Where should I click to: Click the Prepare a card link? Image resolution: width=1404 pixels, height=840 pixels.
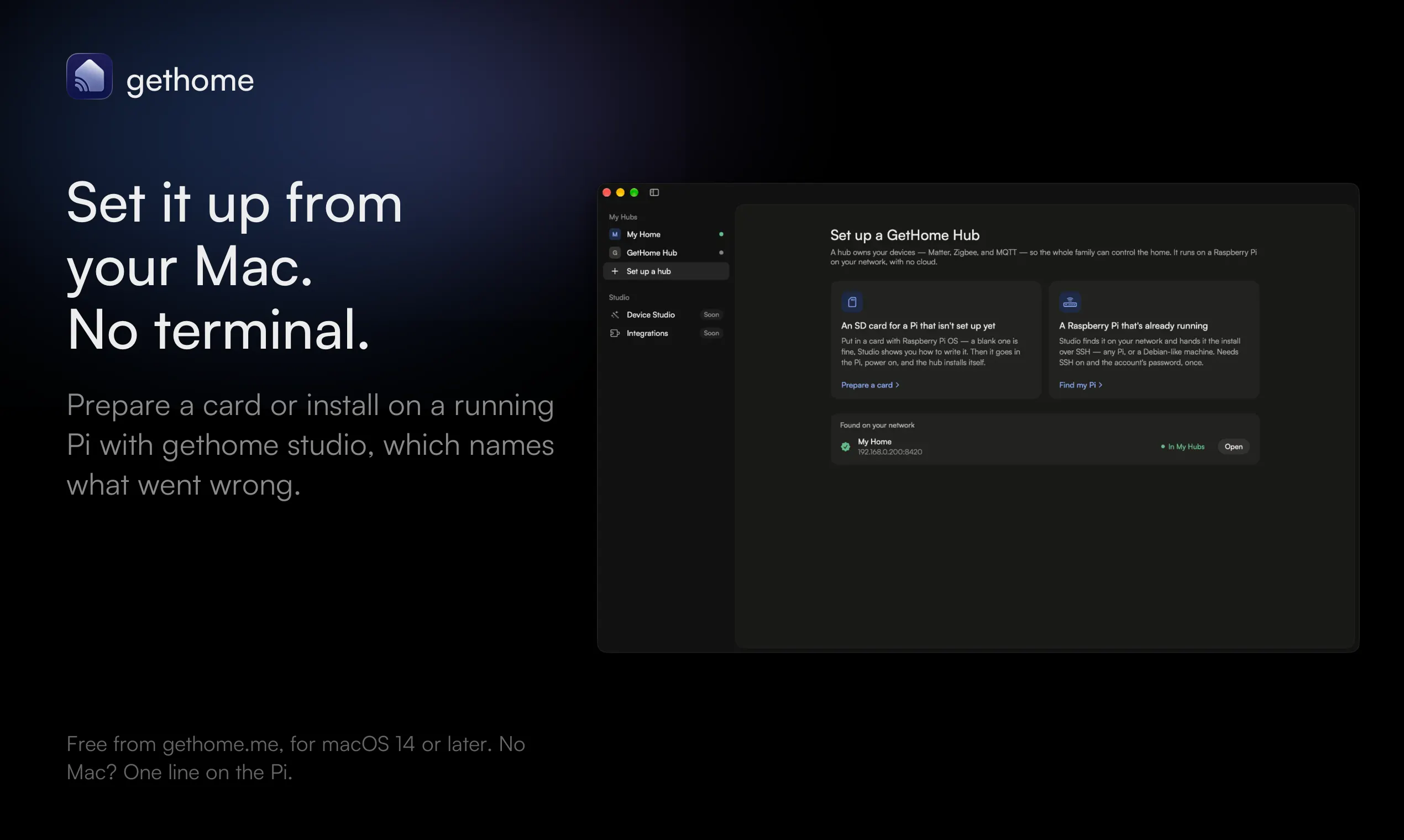pos(870,385)
